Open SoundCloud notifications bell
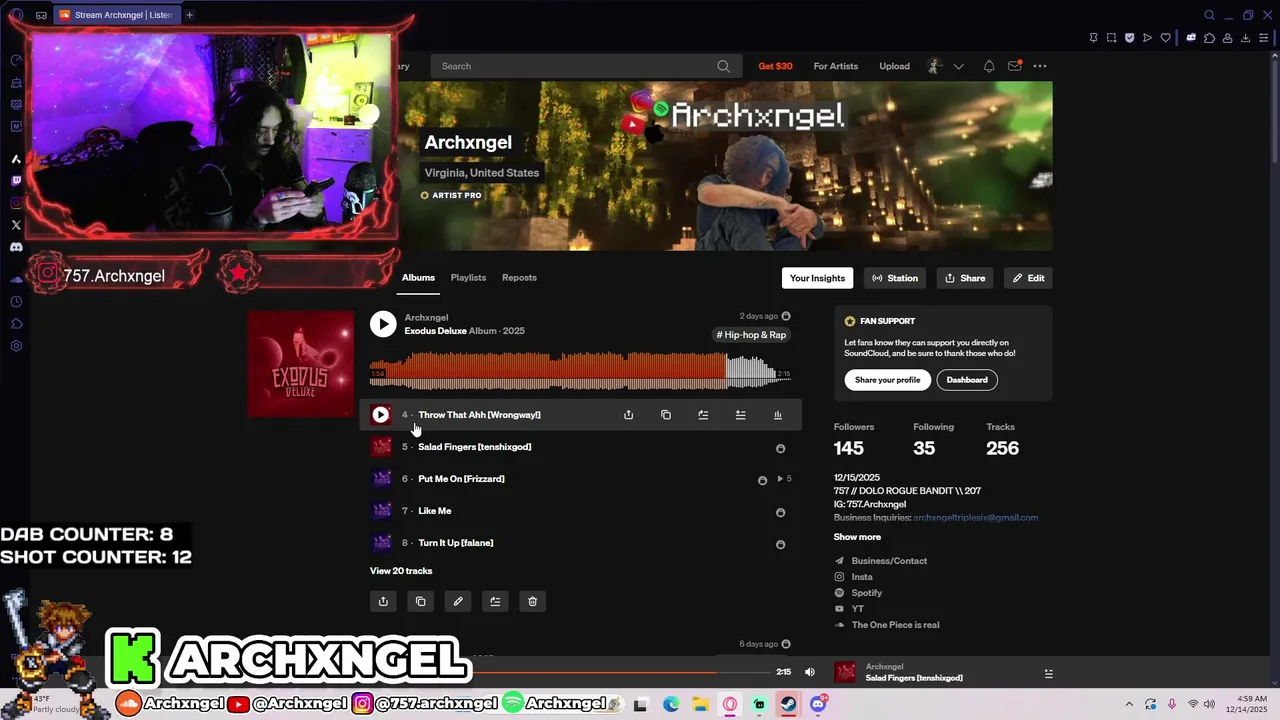1280x720 pixels. click(989, 66)
